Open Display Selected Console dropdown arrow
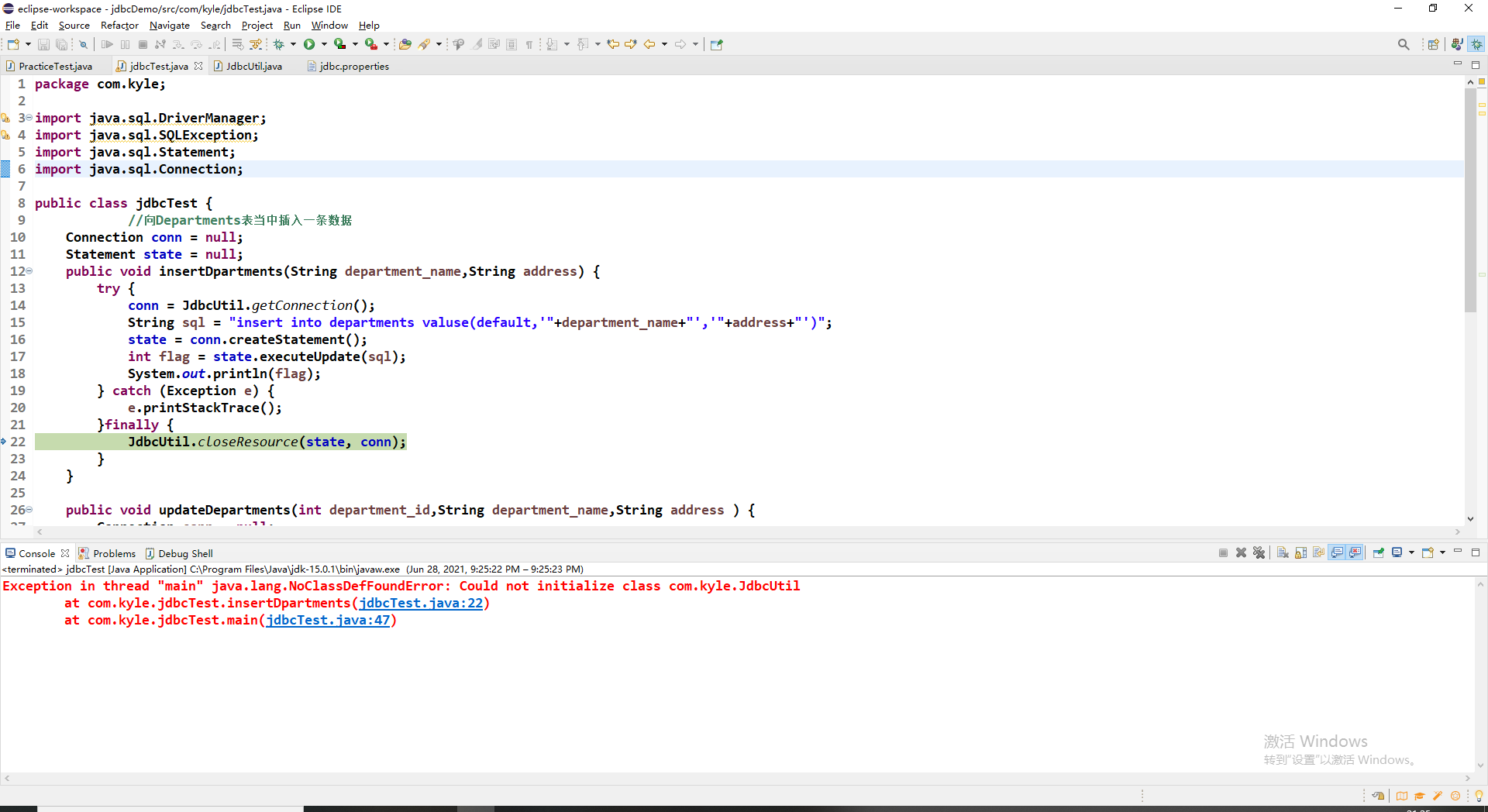This screenshot has height=812, width=1488. click(1411, 552)
